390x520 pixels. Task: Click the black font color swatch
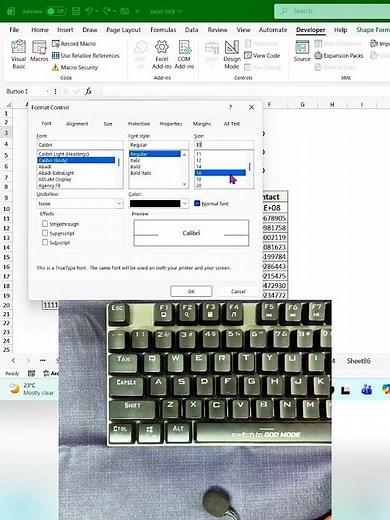(155, 203)
